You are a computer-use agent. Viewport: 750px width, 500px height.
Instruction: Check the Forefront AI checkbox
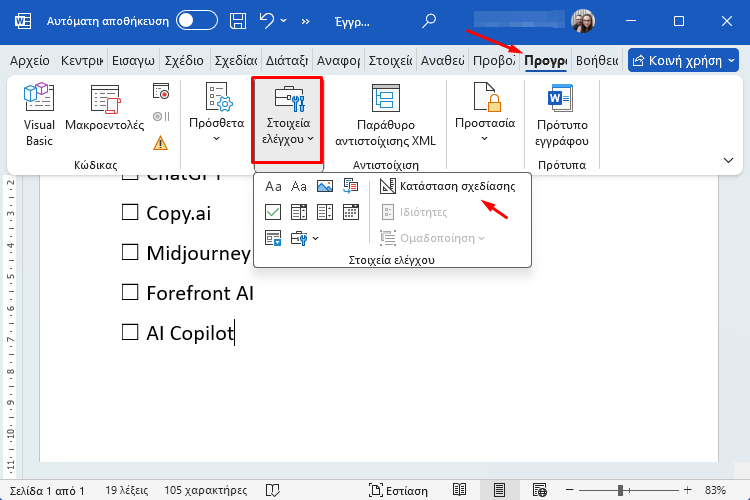130,292
